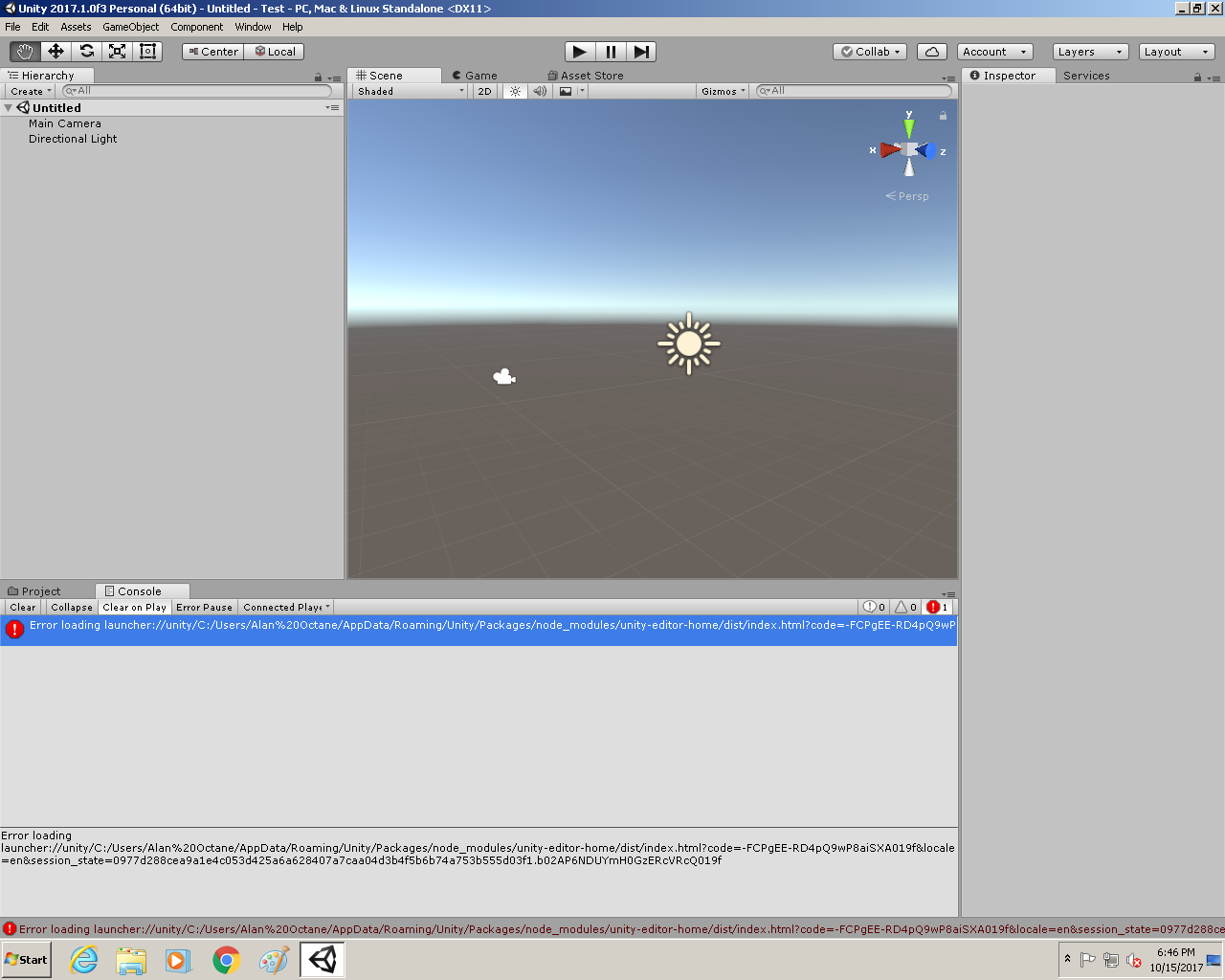Toggle Persp projection label
The height and width of the screenshot is (980, 1225).
[x=907, y=196]
